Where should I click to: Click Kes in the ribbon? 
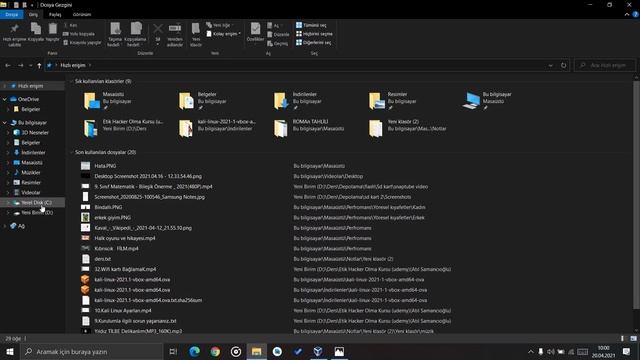point(70,25)
